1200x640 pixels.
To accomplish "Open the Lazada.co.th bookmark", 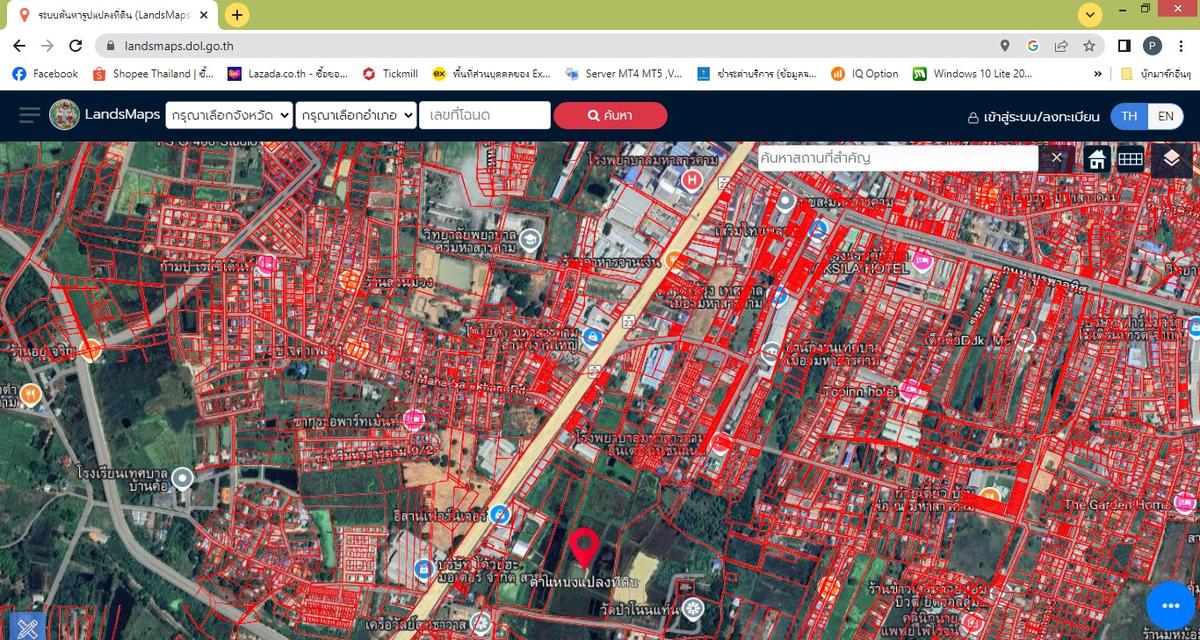I will [x=288, y=74].
